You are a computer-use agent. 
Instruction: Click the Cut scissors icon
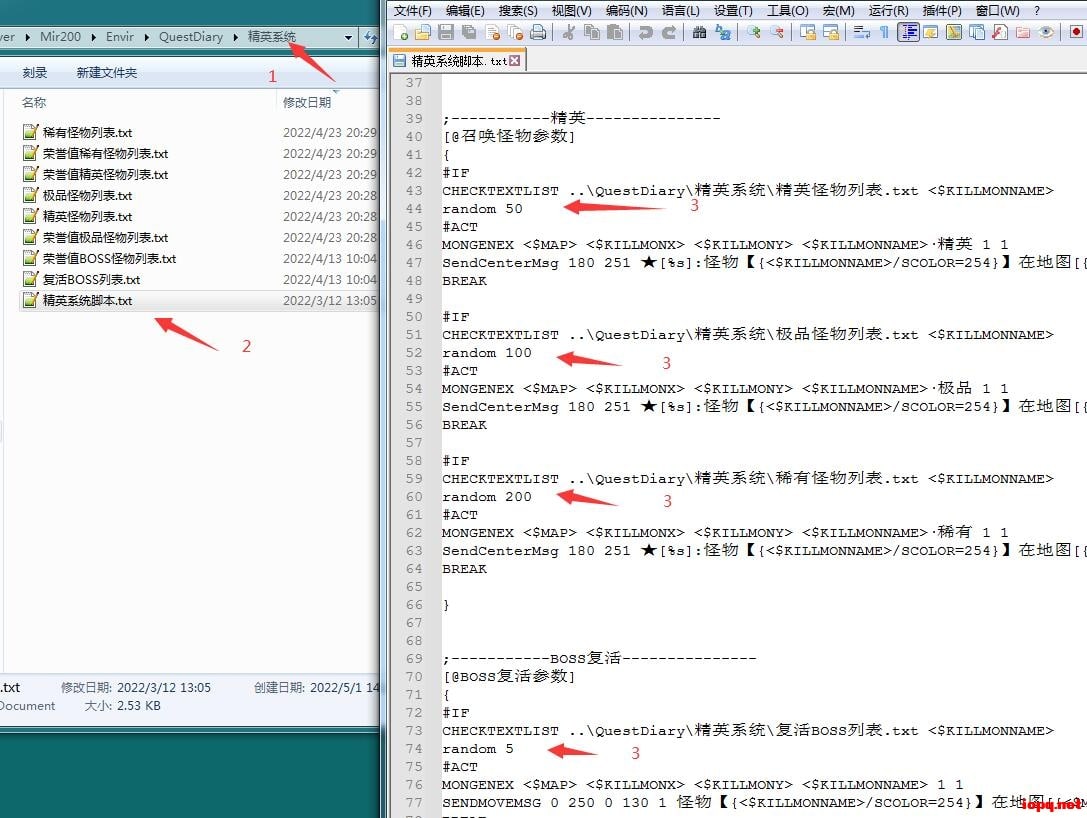[x=569, y=32]
